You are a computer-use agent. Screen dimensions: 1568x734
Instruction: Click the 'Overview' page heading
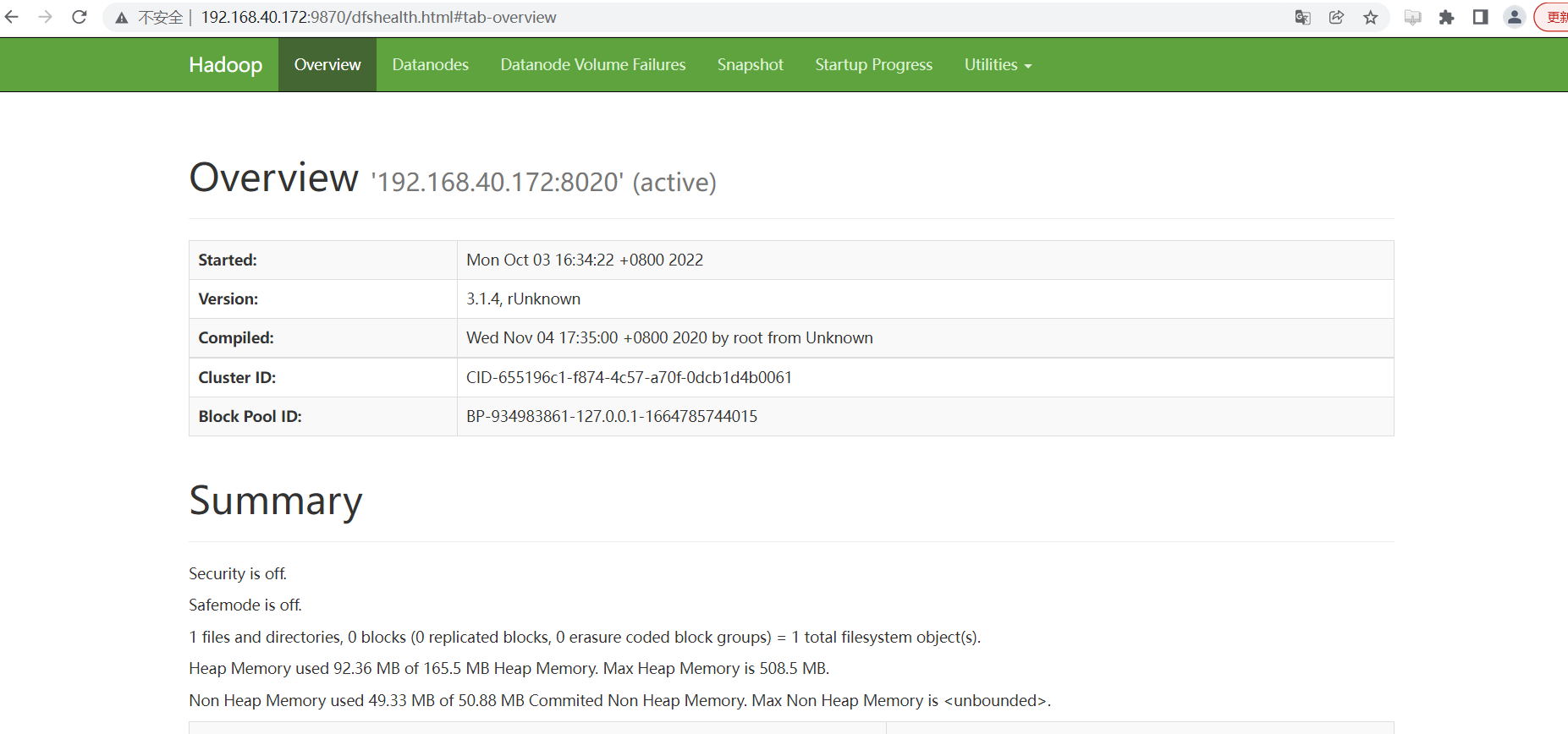pyautogui.click(x=273, y=178)
